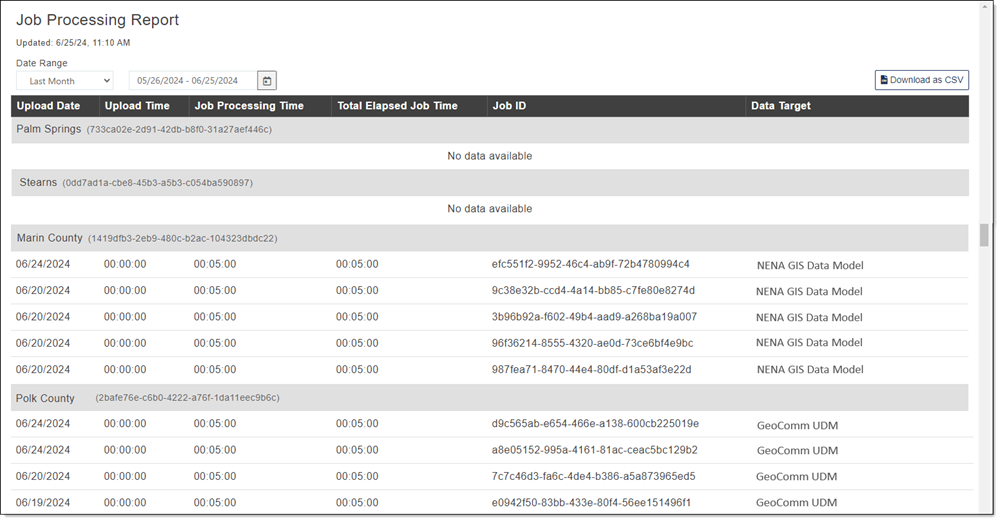This screenshot has height=521, width=1000.
Task: Click No data available under Stearns
Action: click(x=490, y=209)
